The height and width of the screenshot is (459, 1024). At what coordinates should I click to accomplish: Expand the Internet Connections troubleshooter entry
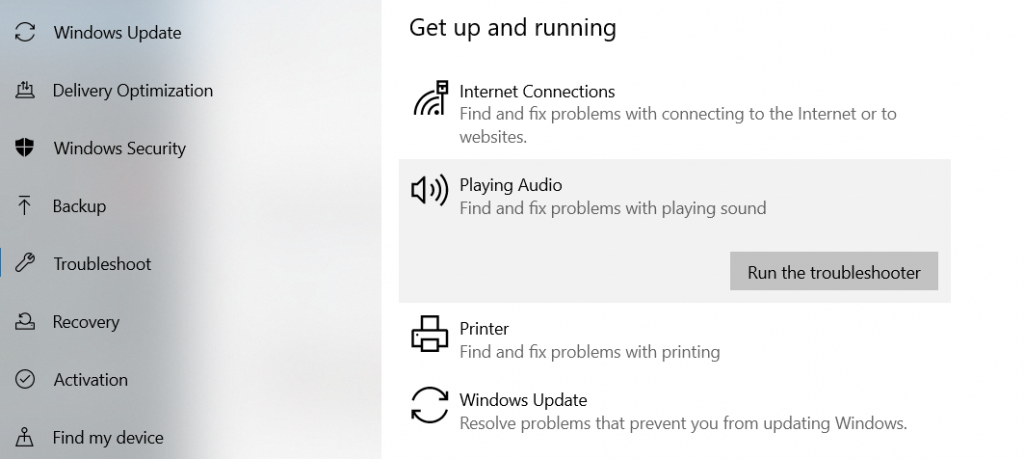537,92
